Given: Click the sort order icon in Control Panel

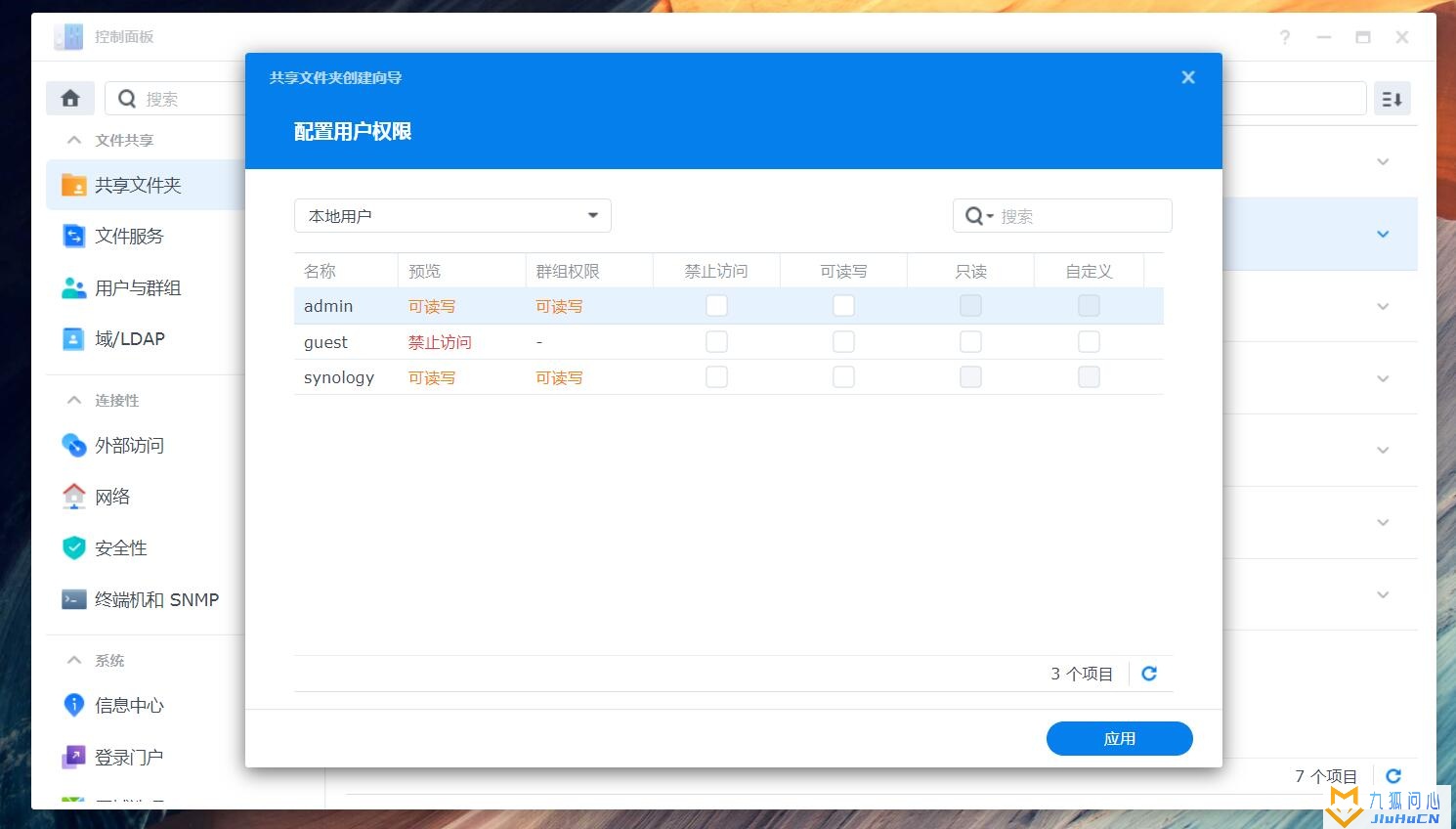Looking at the screenshot, I should pos(1392,99).
